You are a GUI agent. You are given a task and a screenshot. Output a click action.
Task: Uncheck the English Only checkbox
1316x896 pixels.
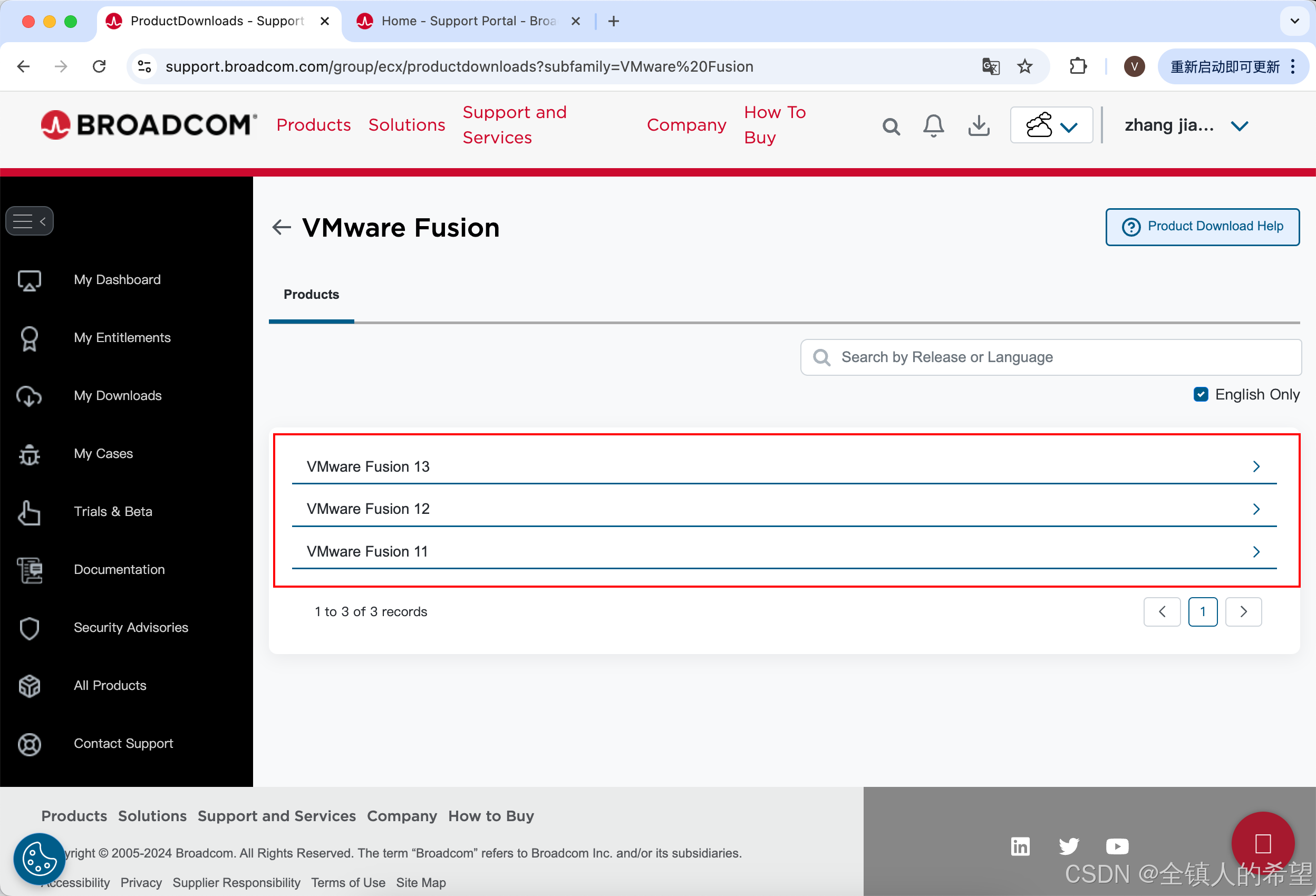tap(1201, 395)
